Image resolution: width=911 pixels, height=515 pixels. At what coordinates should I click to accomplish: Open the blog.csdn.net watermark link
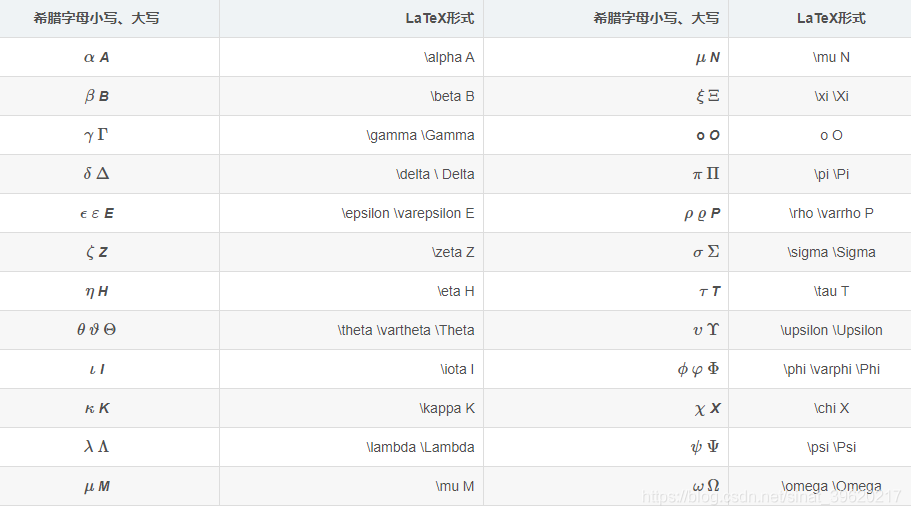771,496
